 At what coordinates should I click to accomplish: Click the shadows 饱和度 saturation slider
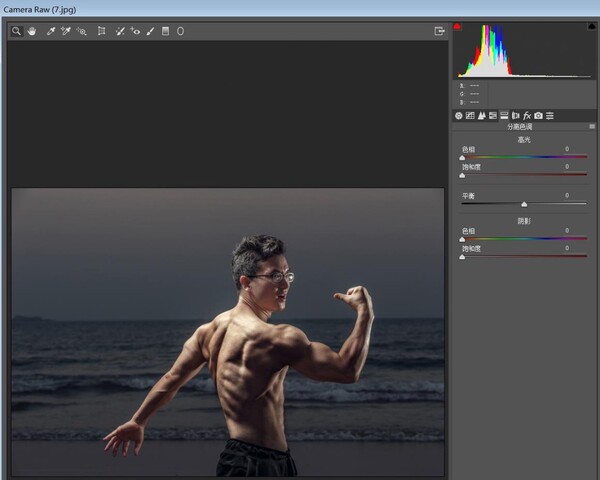coord(524,256)
